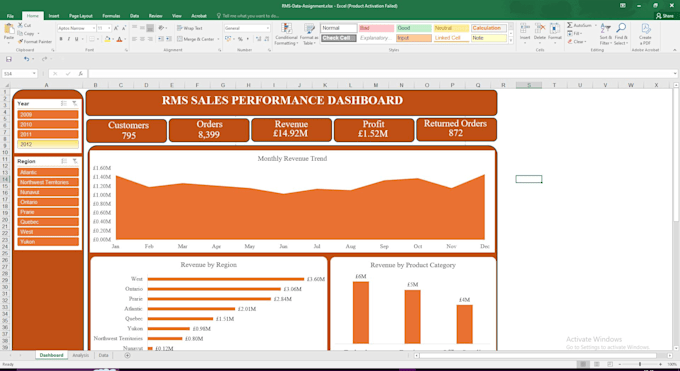Image resolution: width=680 pixels, height=371 pixels.
Task: Open the File tab
Action: coord(10,16)
